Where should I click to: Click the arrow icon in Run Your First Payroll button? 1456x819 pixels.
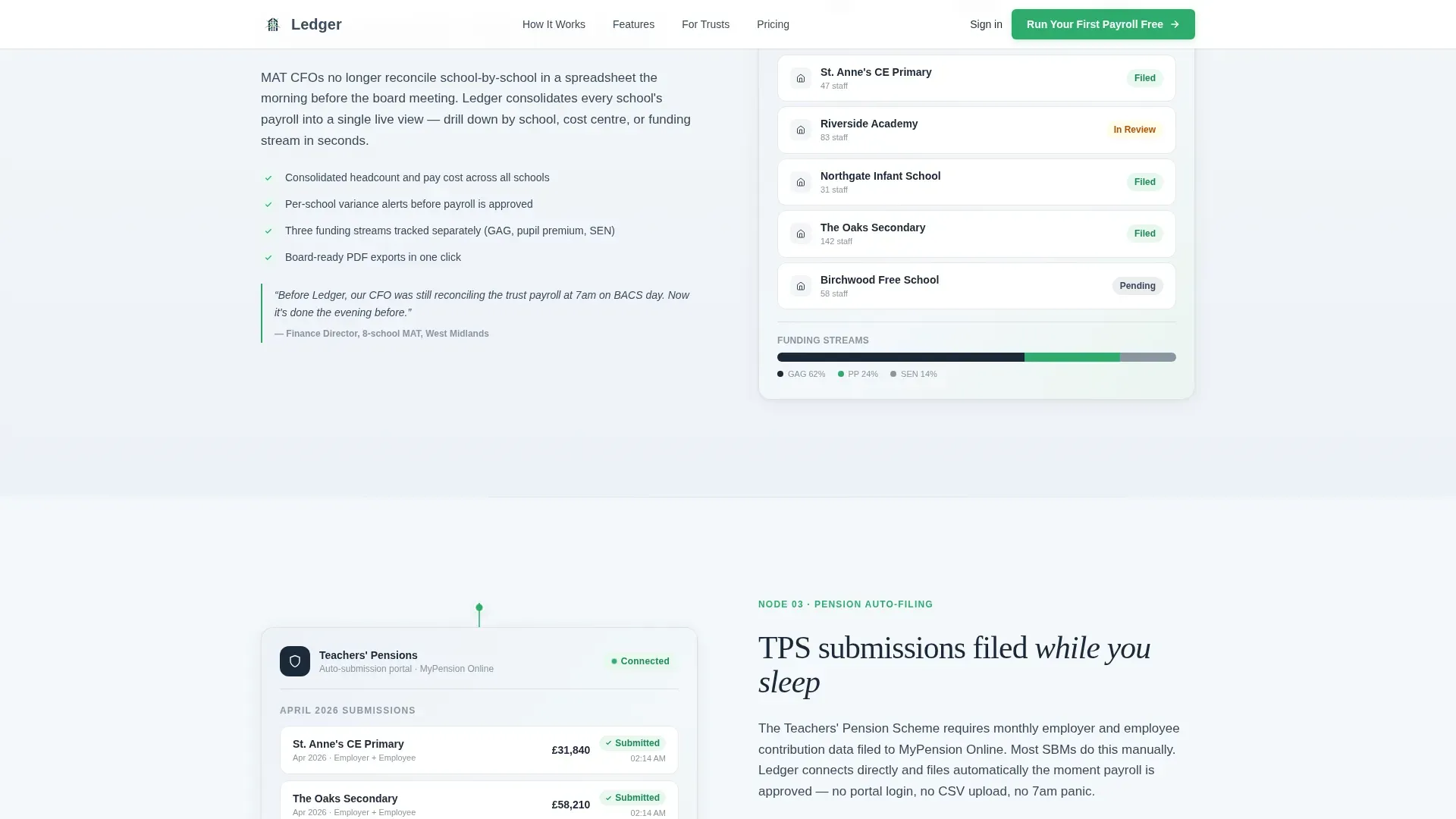[1175, 24]
